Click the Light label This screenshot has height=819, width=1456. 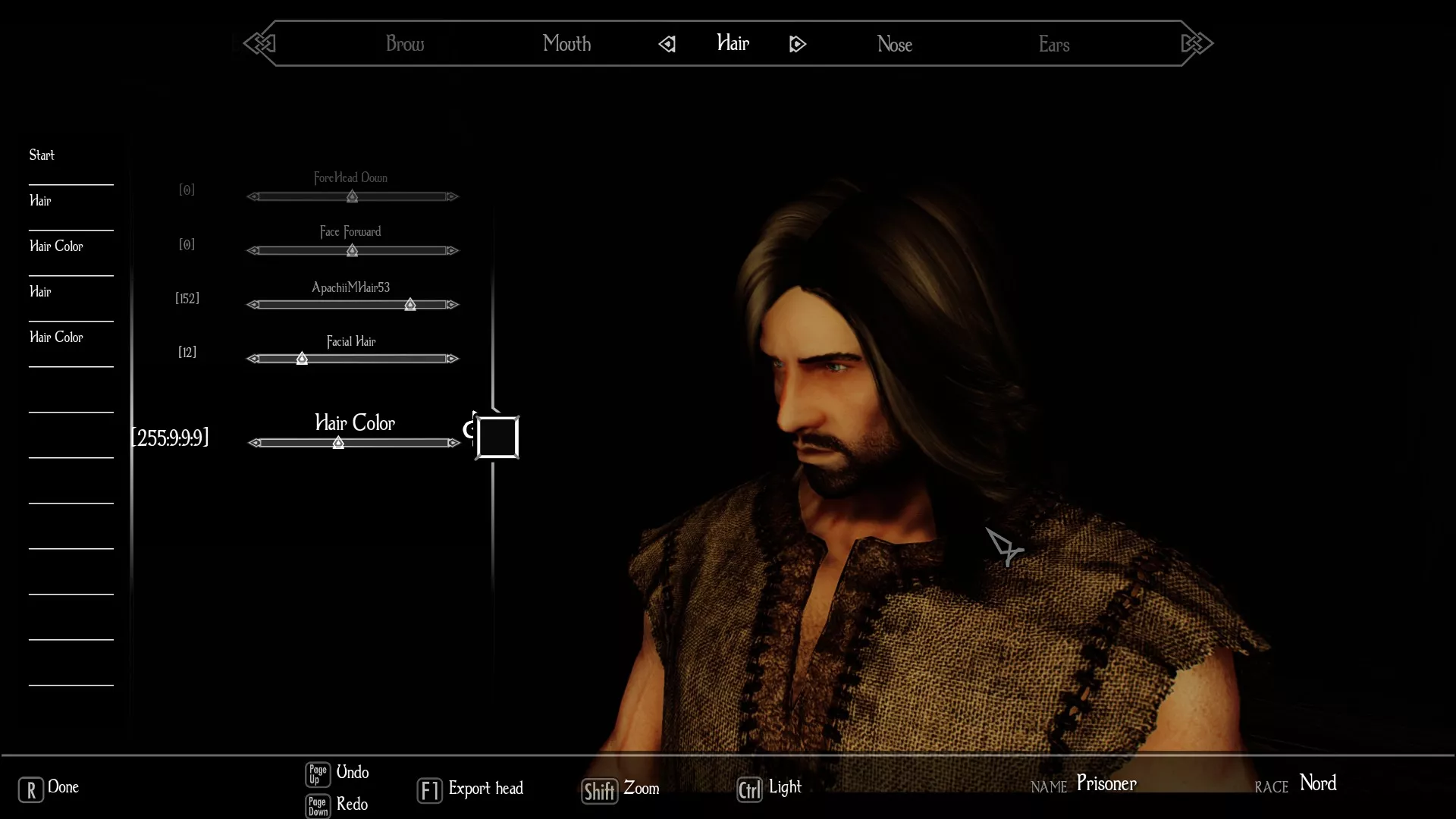[x=785, y=786]
